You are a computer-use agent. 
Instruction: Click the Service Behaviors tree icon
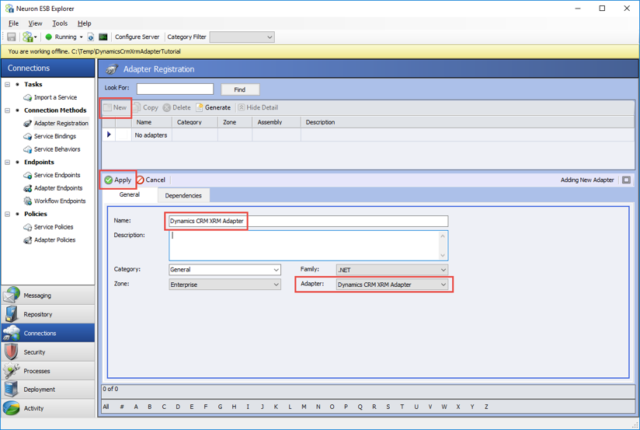[x=28, y=149]
